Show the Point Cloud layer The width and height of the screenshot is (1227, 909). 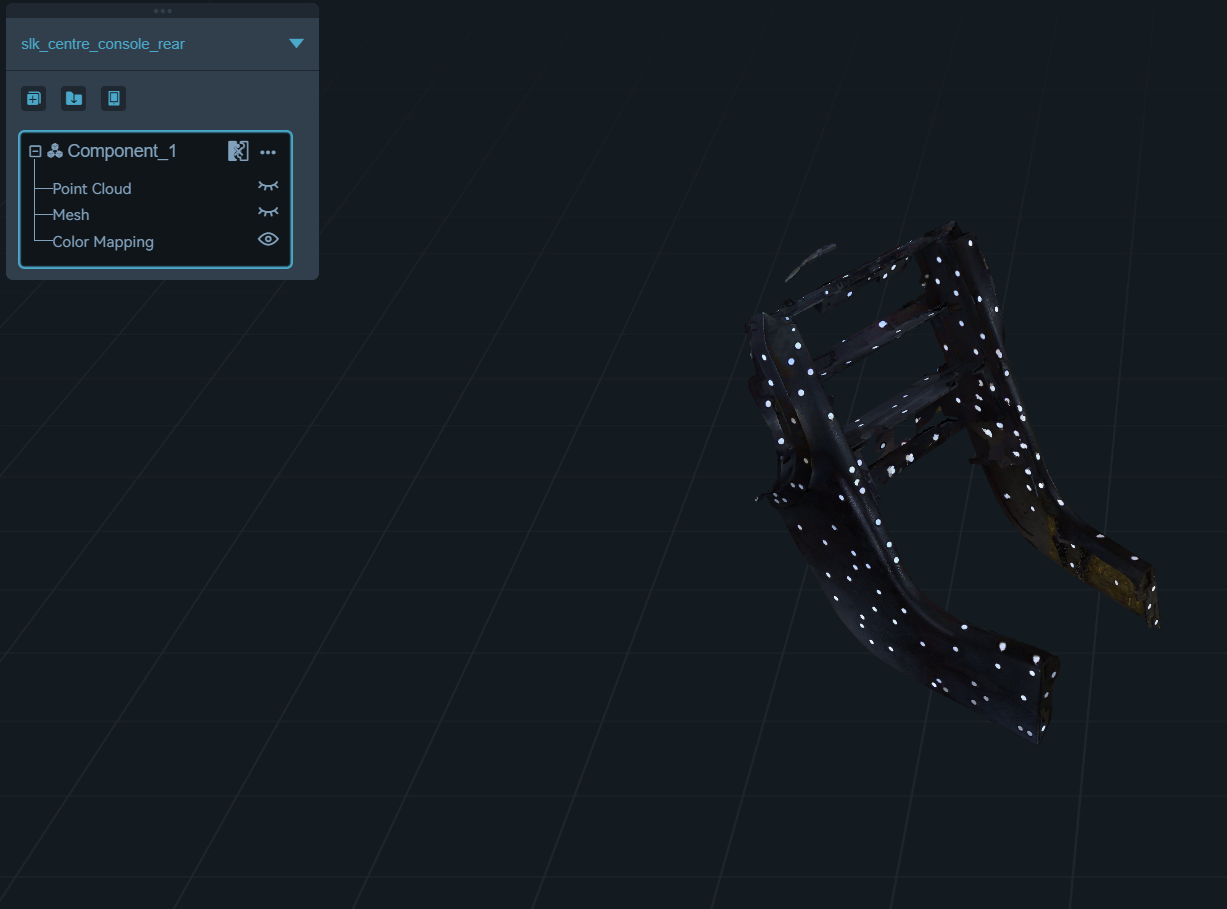click(x=268, y=186)
